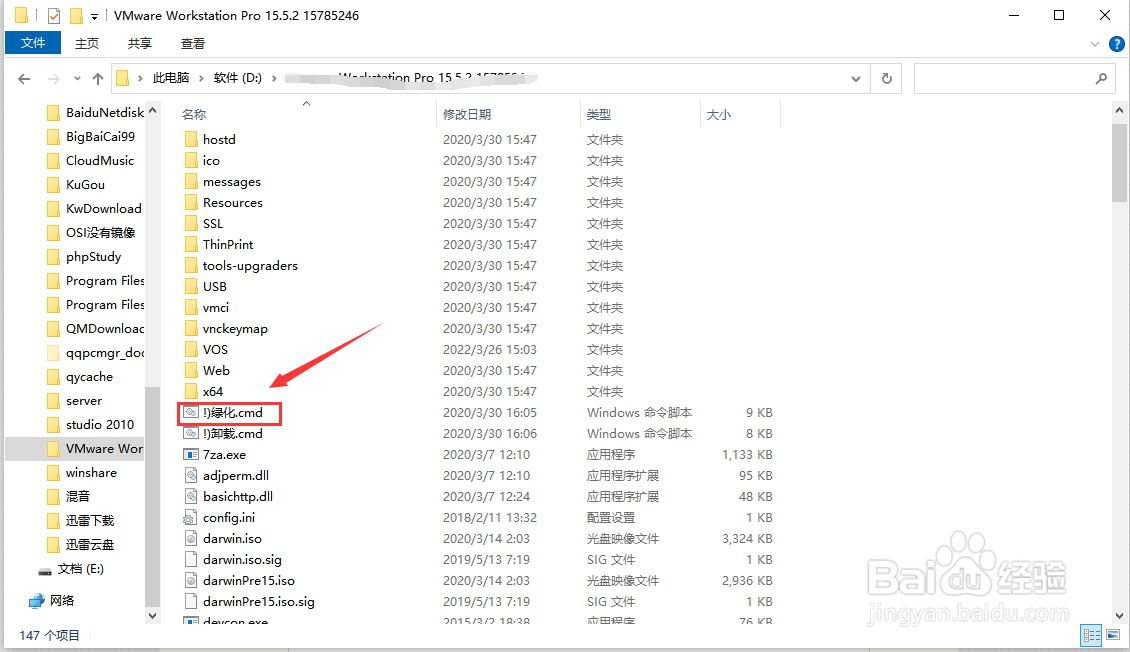Select the !)卸载.cmd script file
Image resolution: width=1130 pixels, height=652 pixels.
click(x=232, y=433)
